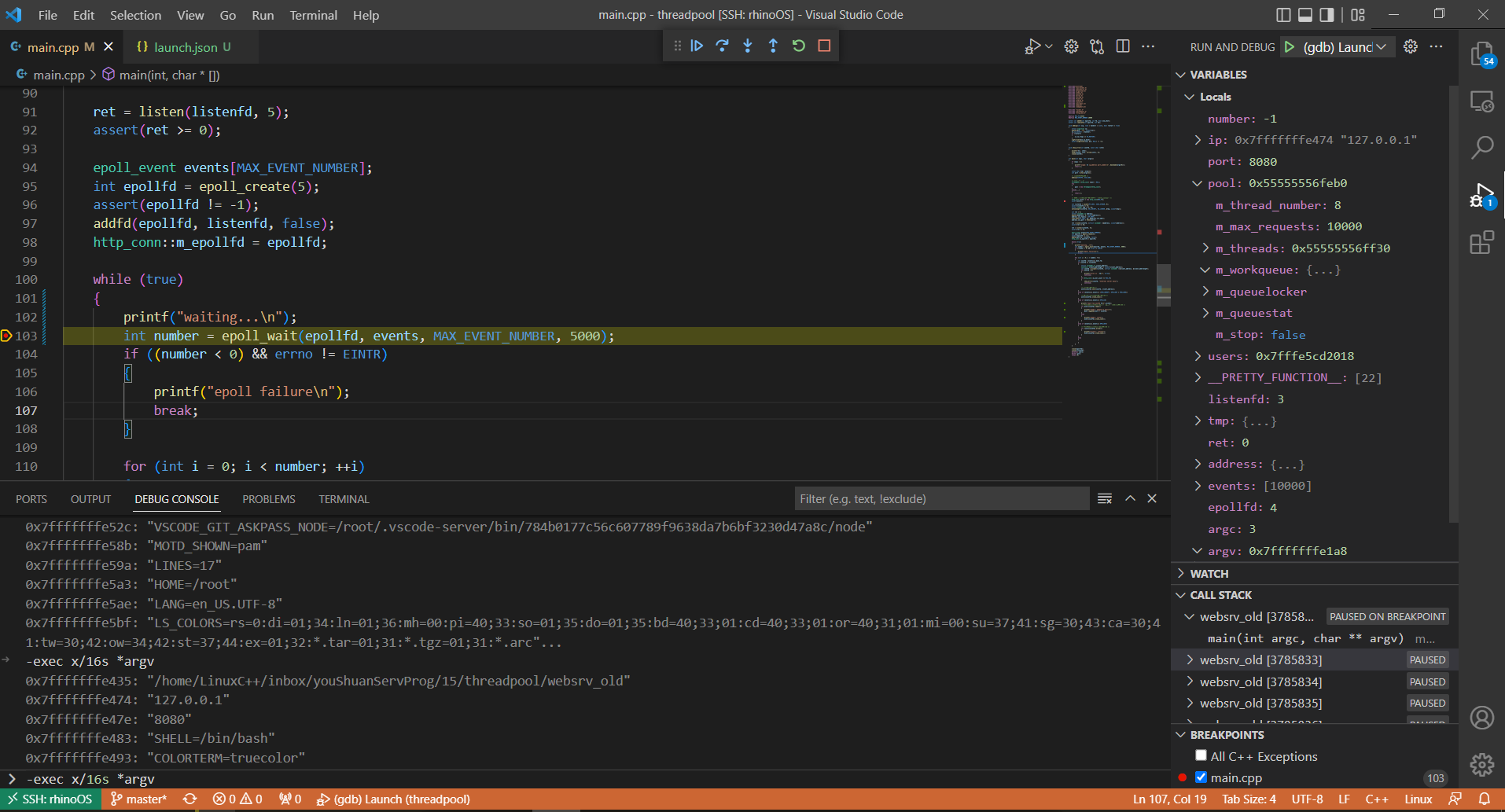Open changes for the current file
Viewport: 1505px width, 812px height.
coord(1097,47)
